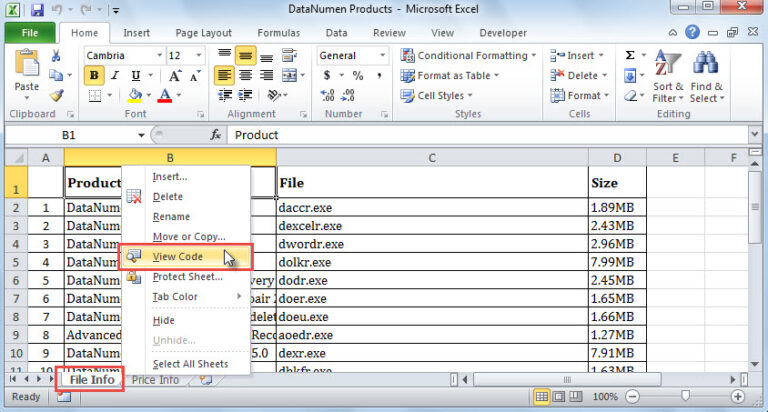Apply Comma Style formatting

(379, 75)
